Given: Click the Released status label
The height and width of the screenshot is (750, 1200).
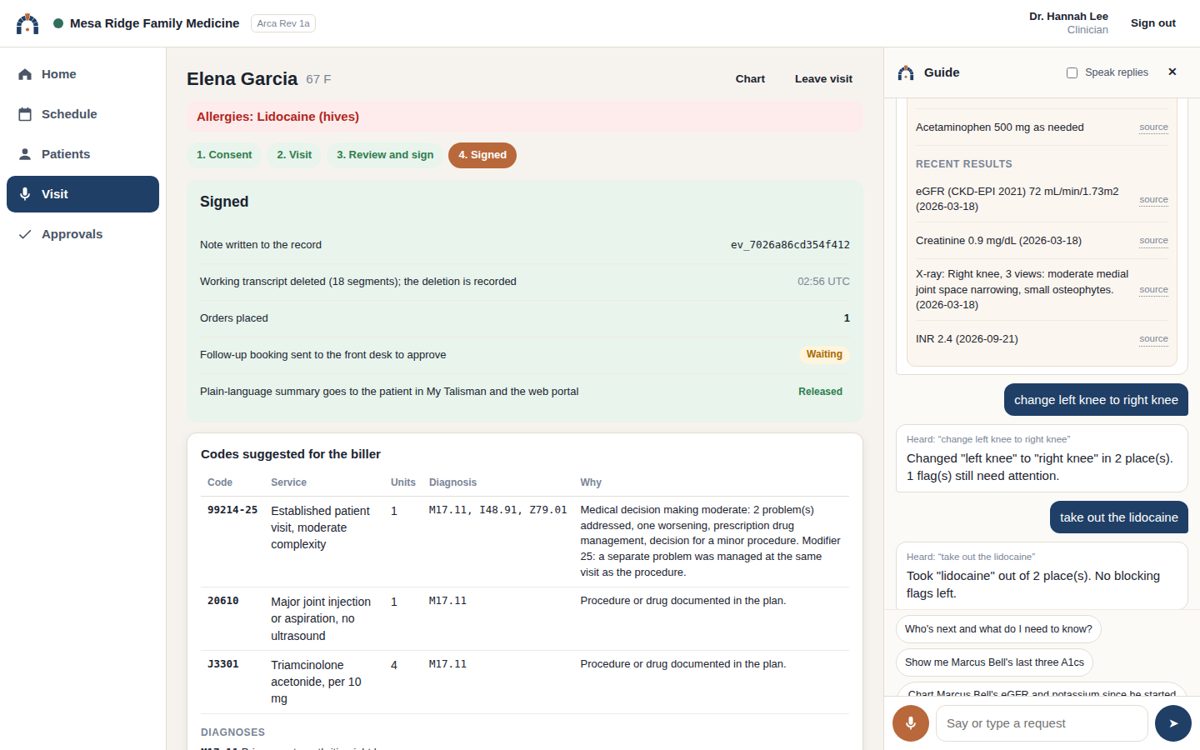Looking at the screenshot, I should pos(820,391).
